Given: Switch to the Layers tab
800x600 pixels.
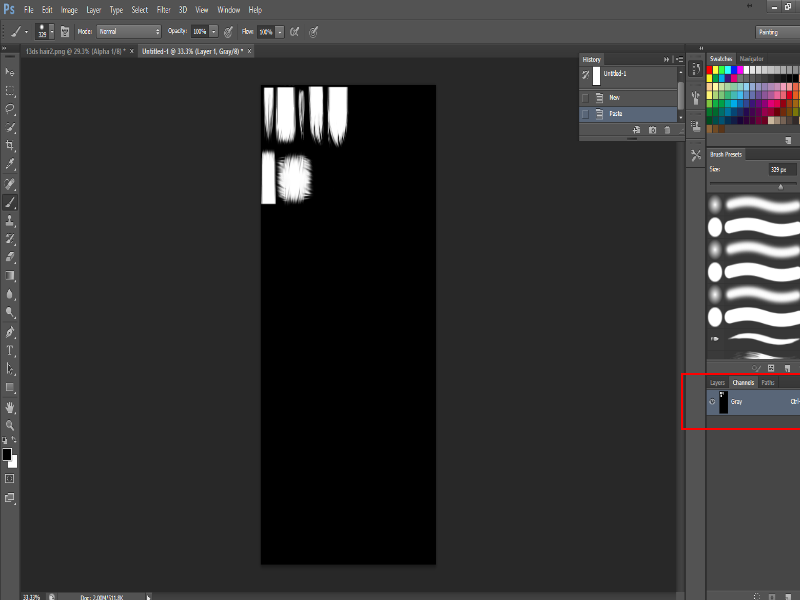Looking at the screenshot, I should click(x=717, y=382).
